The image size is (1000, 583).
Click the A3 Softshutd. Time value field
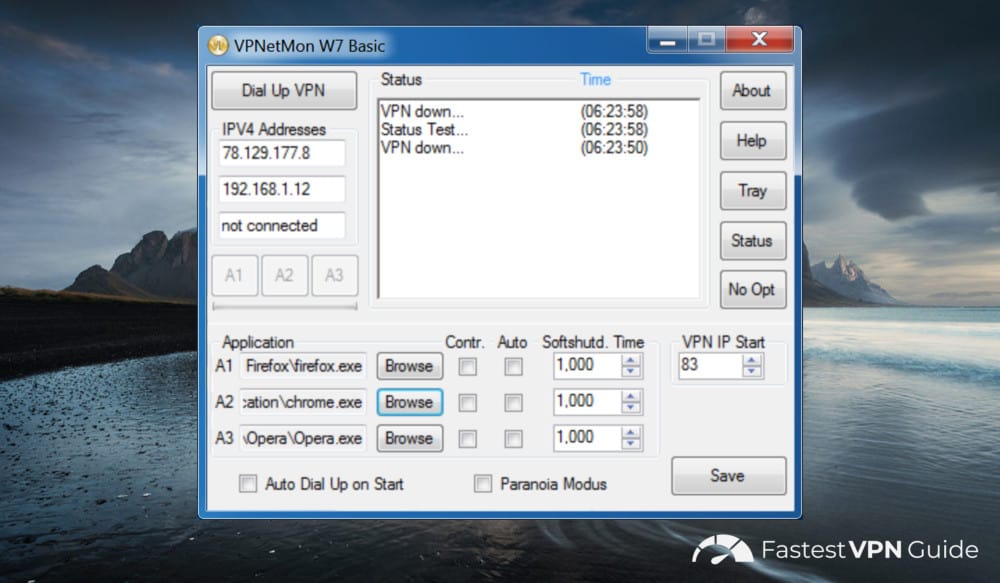pyautogui.click(x=587, y=438)
